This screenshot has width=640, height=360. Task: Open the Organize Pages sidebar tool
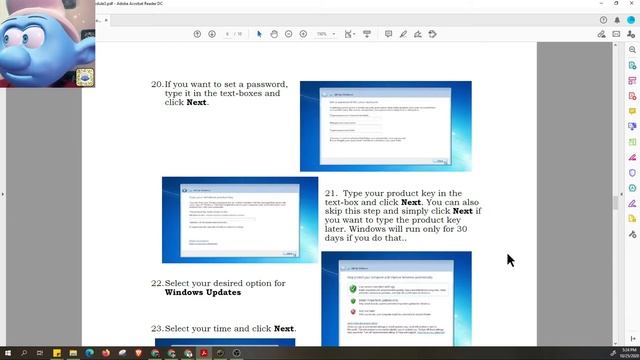point(632,81)
